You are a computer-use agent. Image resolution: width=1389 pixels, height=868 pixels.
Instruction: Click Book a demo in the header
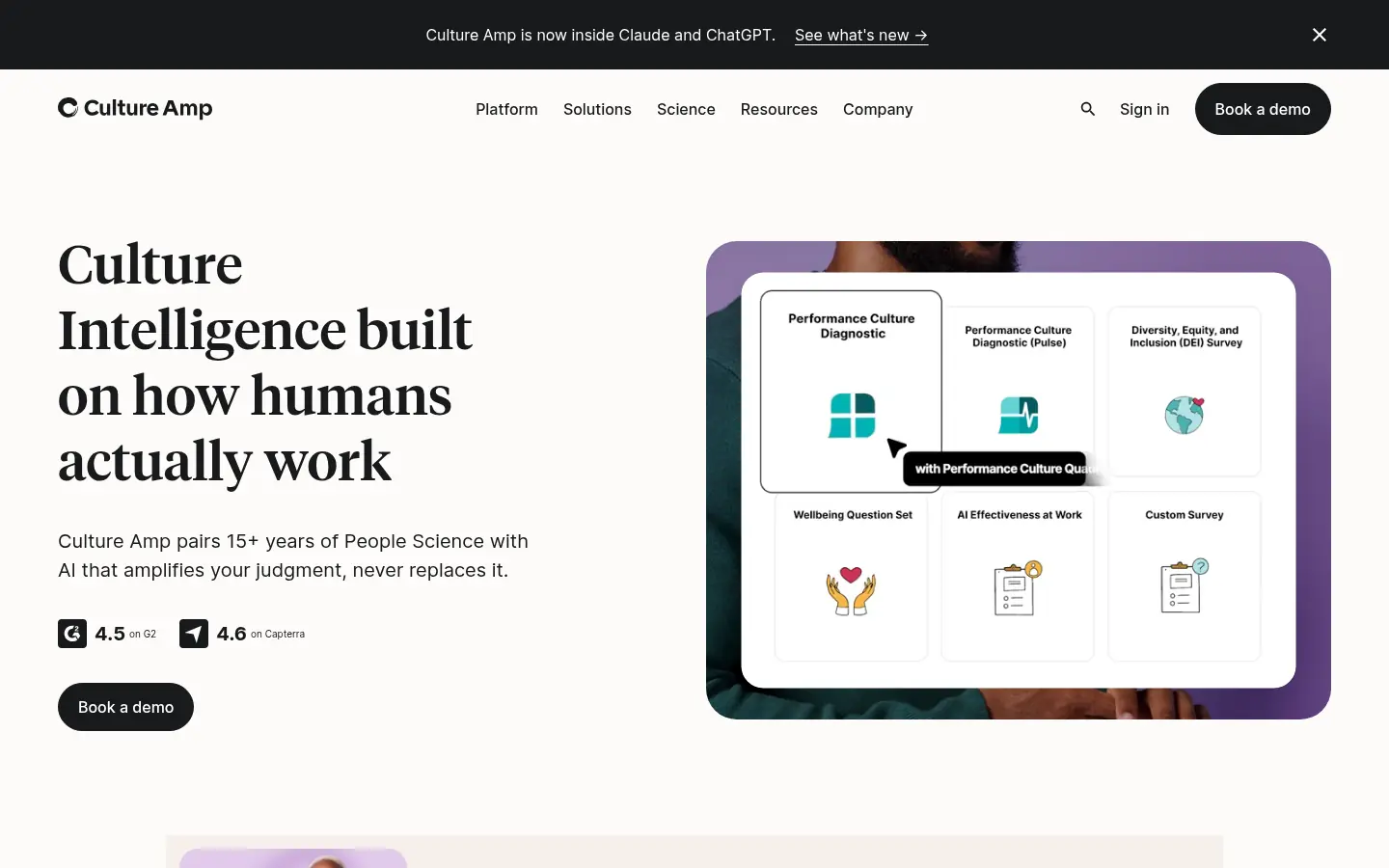[1263, 109]
